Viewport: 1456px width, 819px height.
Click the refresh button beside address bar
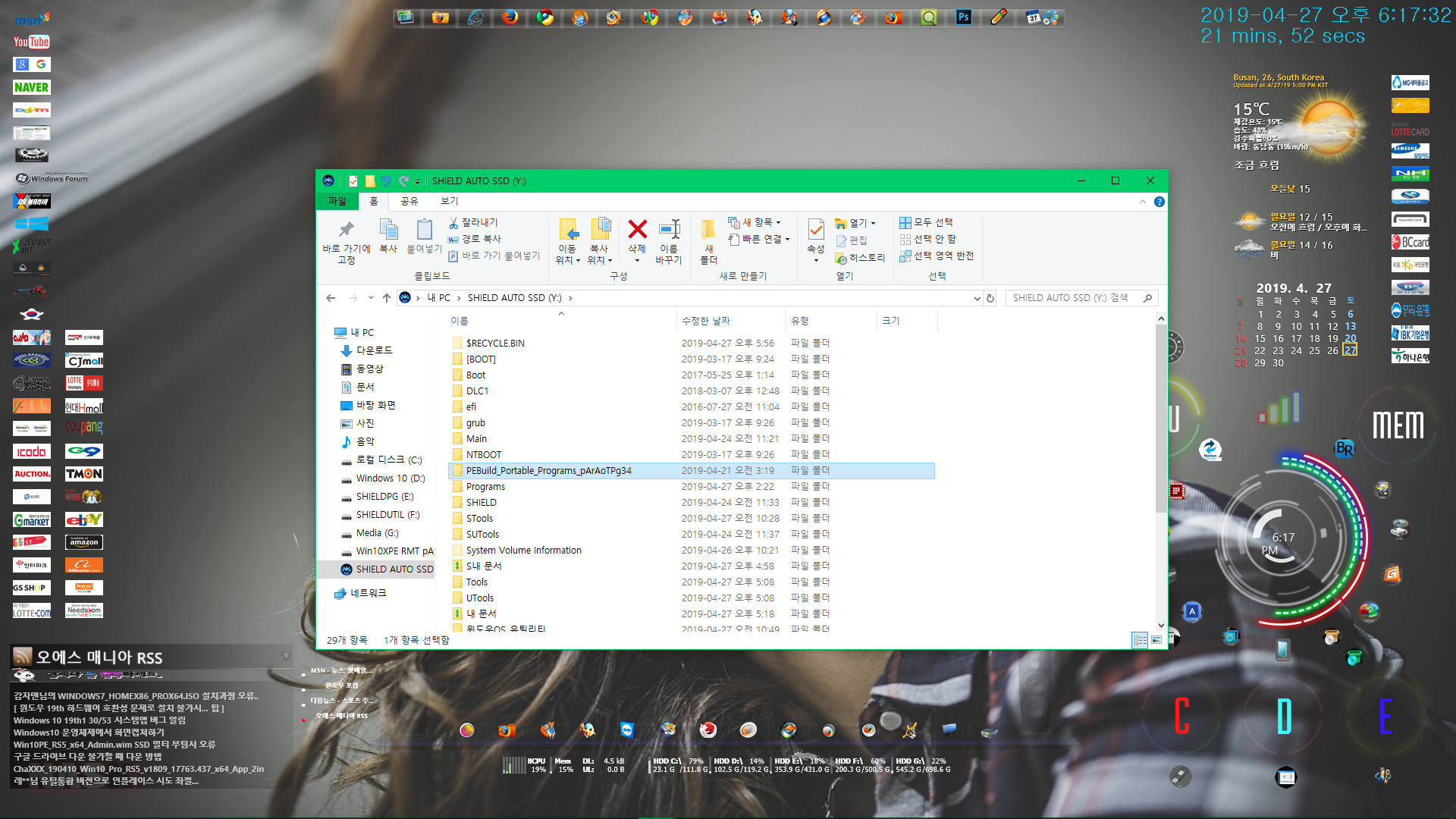pos(990,298)
